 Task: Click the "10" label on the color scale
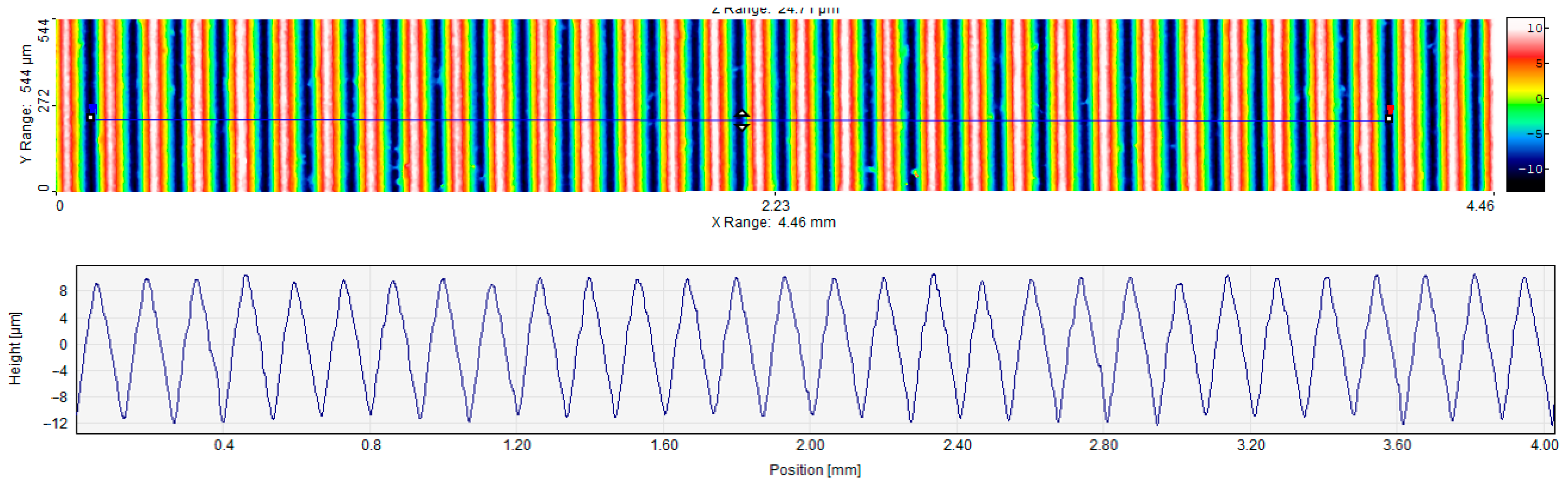click(x=1535, y=28)
